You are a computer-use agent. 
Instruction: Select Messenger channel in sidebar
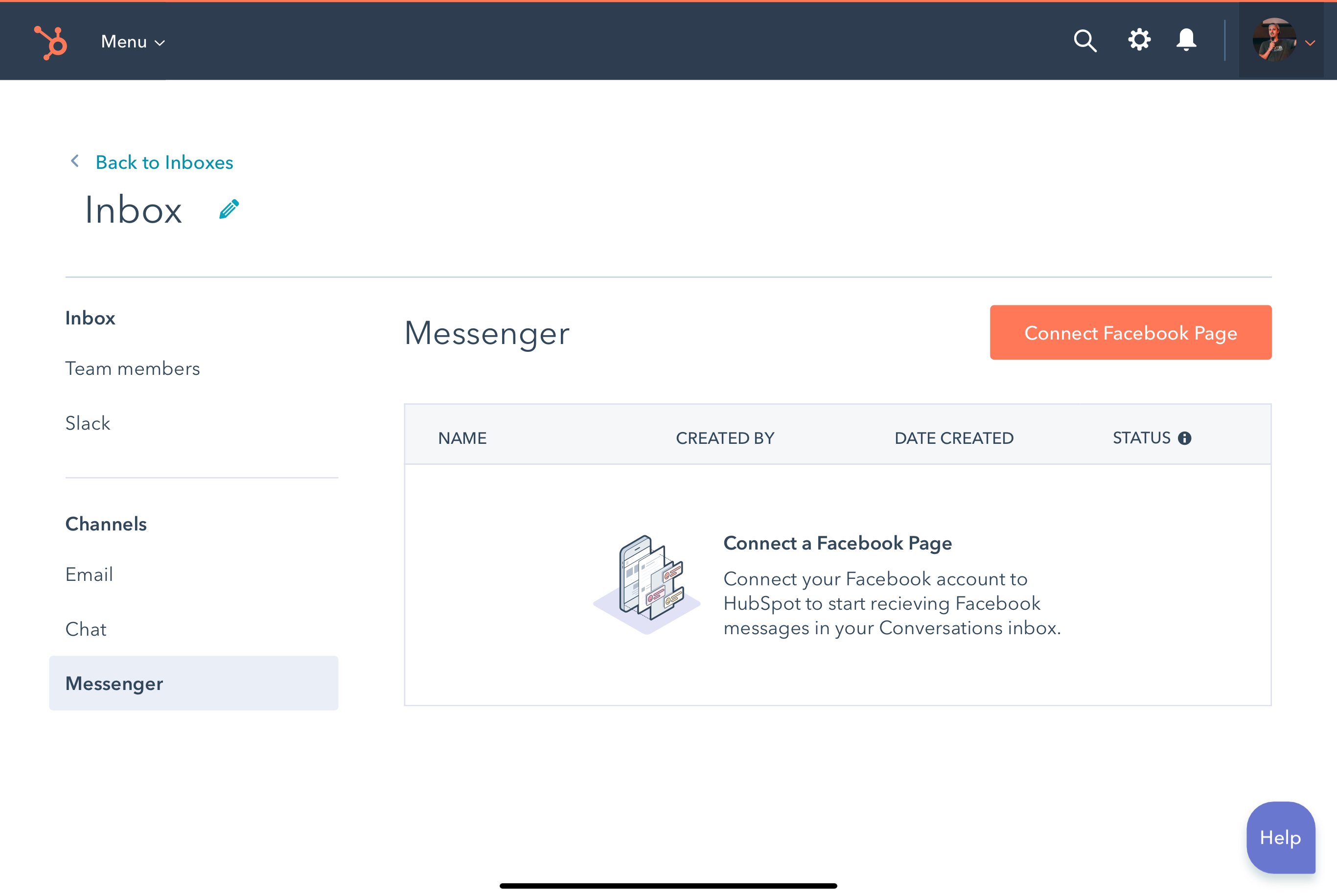tap(194, 684)
